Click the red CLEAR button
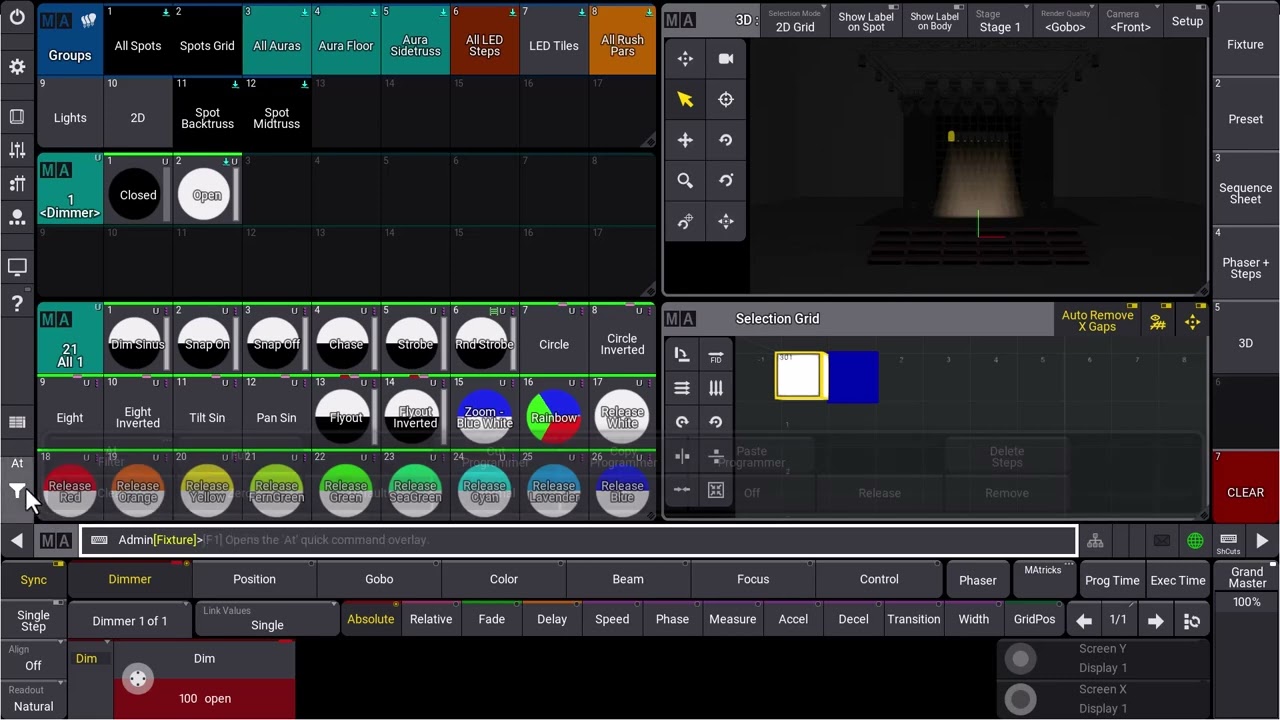Screen dimensions: 1280x720 (x=1245, y=485)
